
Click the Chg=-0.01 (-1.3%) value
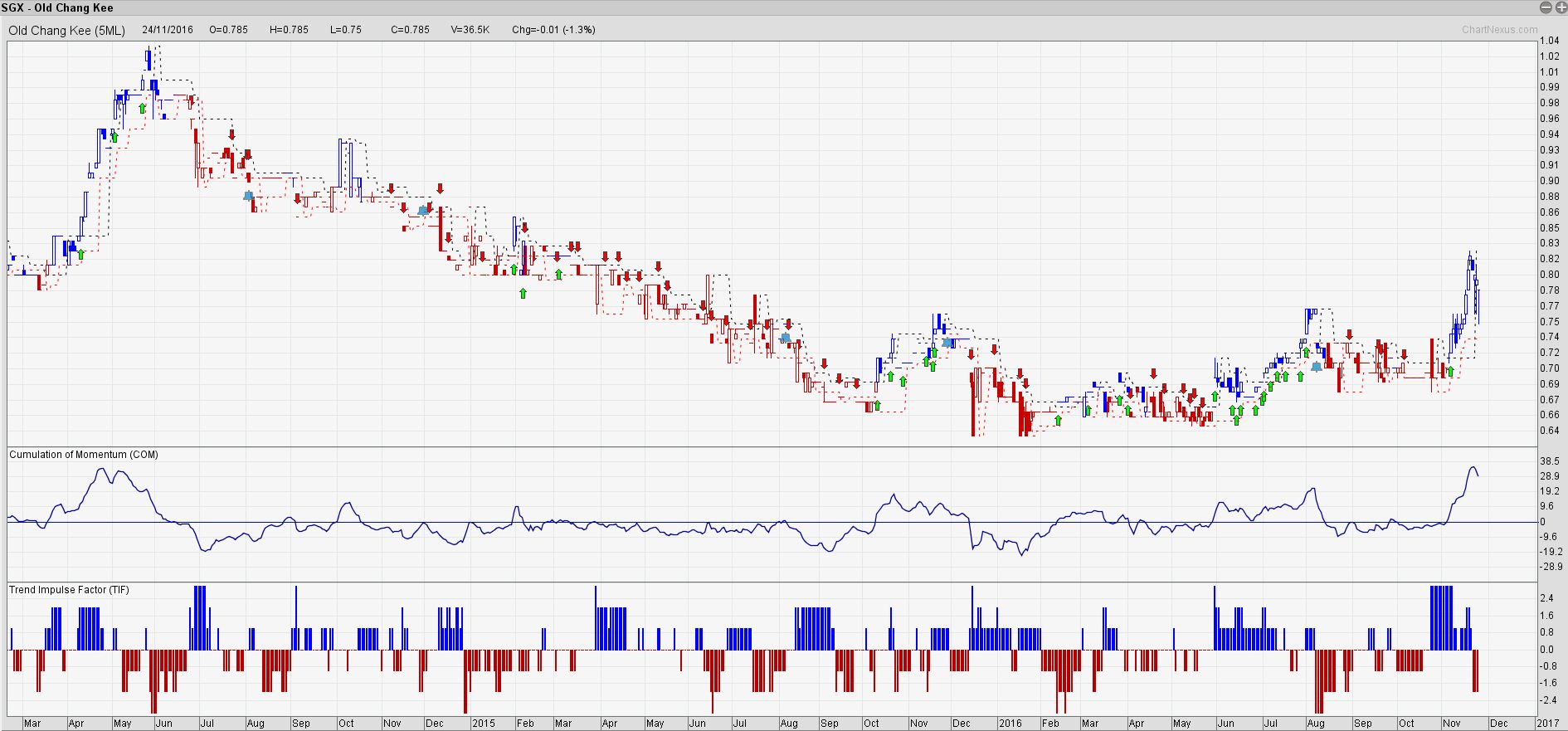pyautogui.click(x=553, y=29)
